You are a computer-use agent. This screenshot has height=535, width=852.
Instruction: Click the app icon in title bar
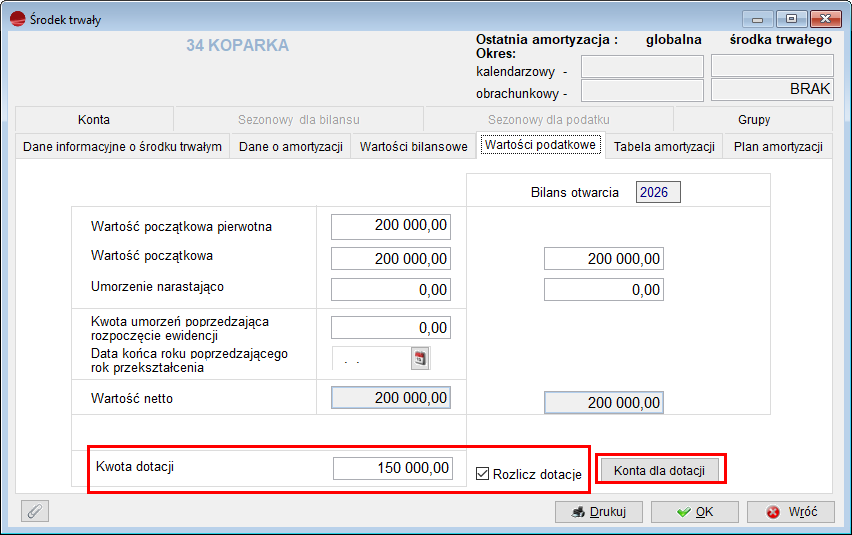[x=17, y=19]
